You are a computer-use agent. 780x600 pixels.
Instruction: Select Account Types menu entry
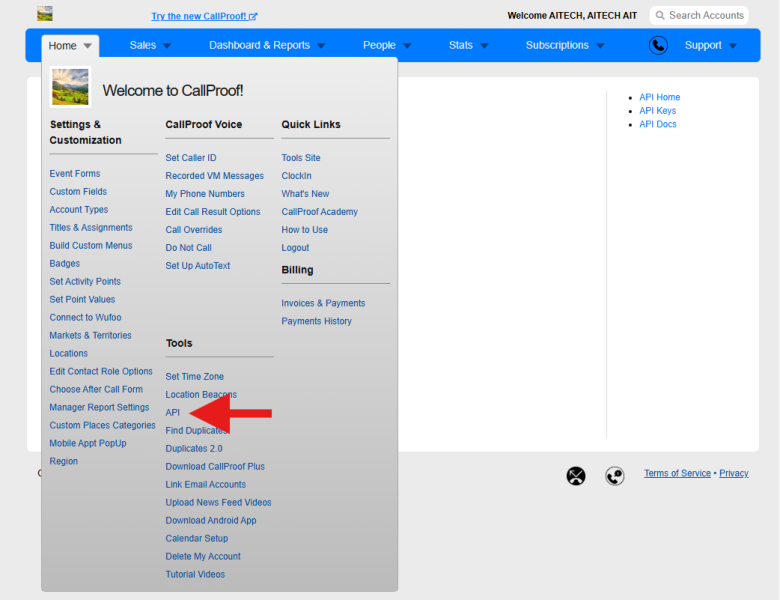click(x=79, y=209)
